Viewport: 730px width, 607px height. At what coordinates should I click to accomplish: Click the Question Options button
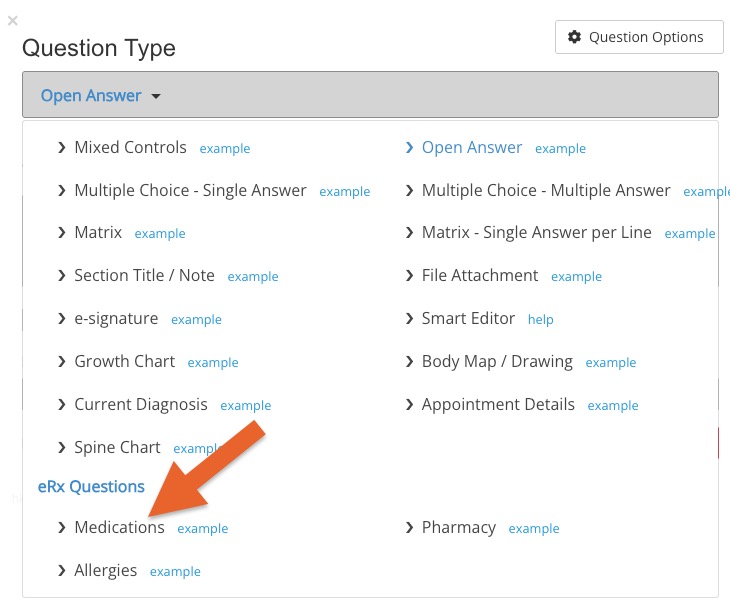point(638,37)
